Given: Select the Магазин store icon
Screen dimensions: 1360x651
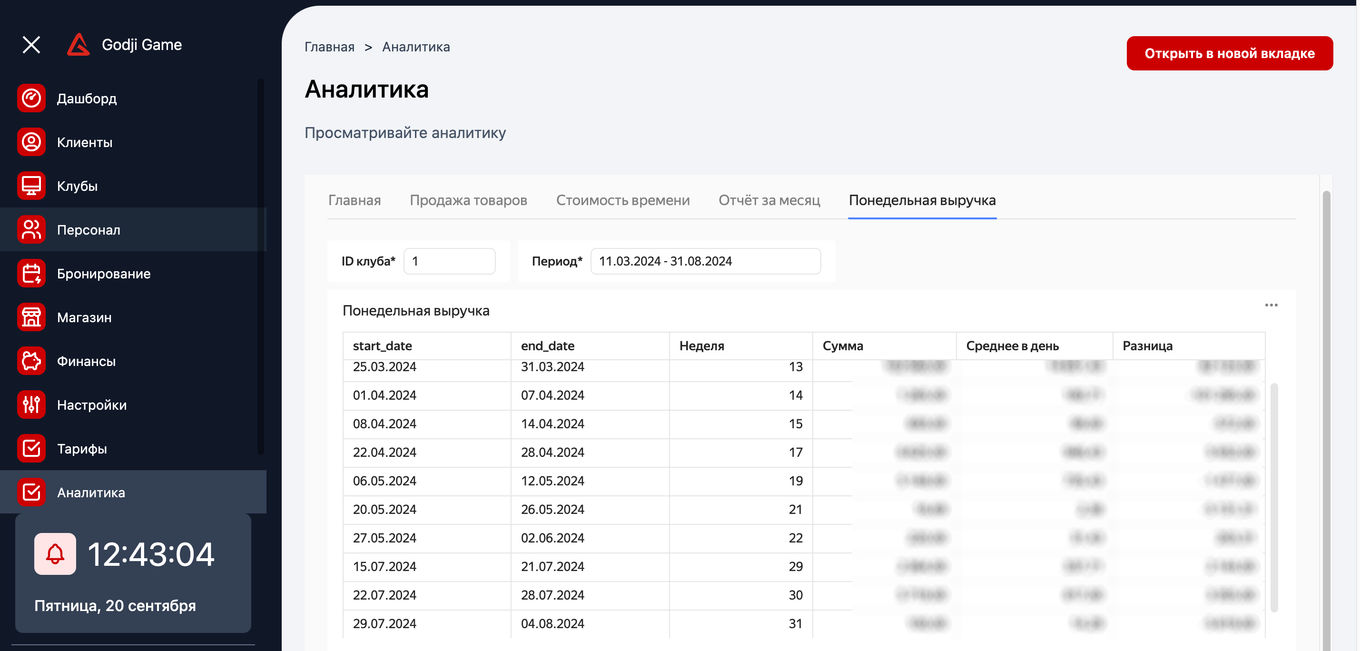Looking at the screenshot, I should point(30,317).
